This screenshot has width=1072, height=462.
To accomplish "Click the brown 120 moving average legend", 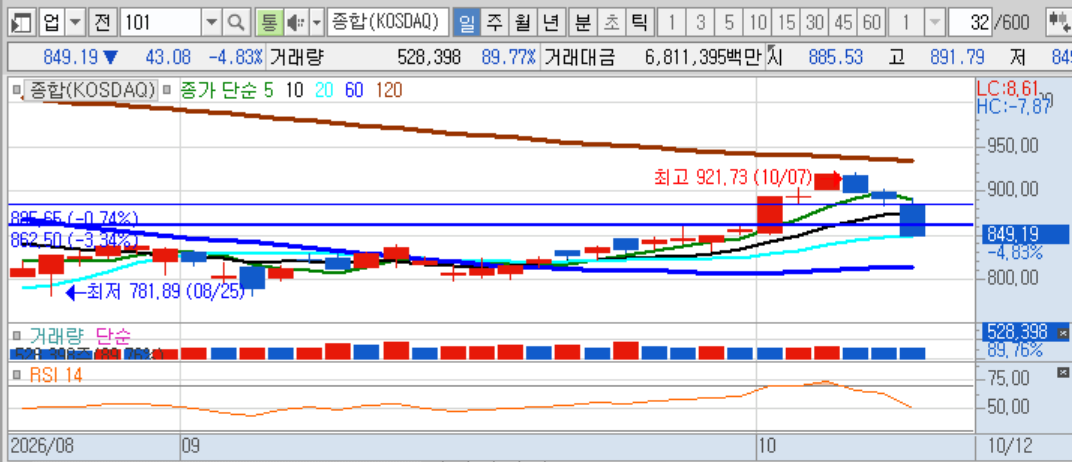I will [x=388, y=90].
